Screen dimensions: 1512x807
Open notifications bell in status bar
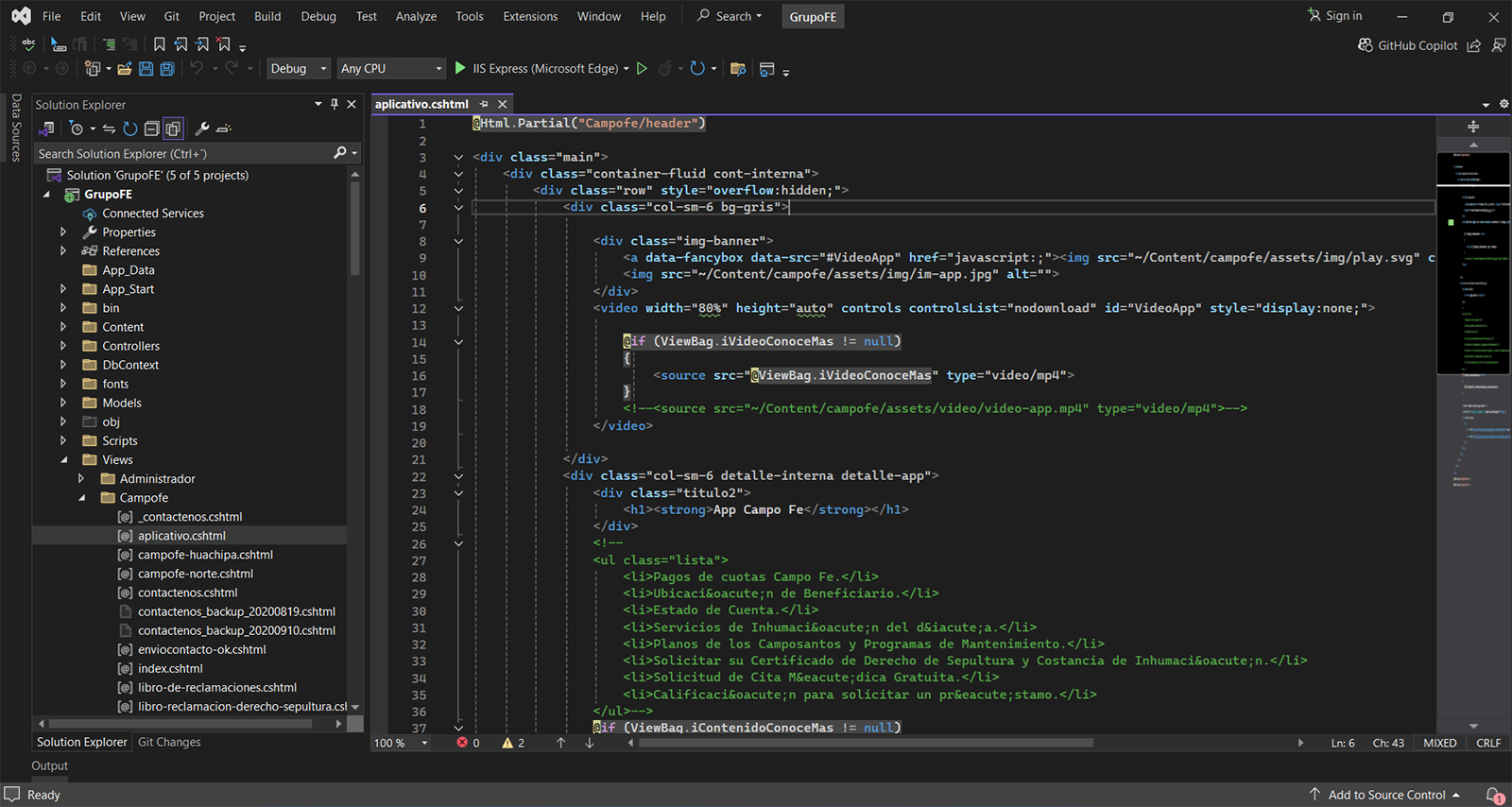(1493, 795)
